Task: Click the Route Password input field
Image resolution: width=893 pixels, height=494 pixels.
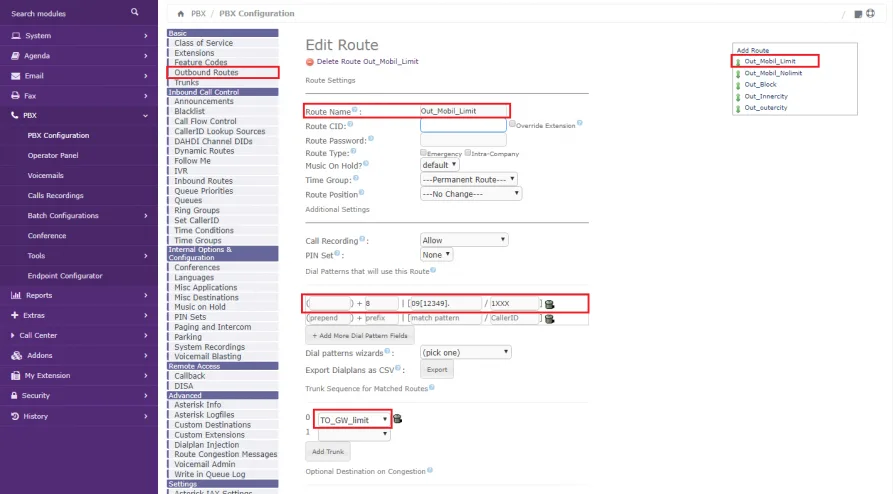Action: (463, 140)
